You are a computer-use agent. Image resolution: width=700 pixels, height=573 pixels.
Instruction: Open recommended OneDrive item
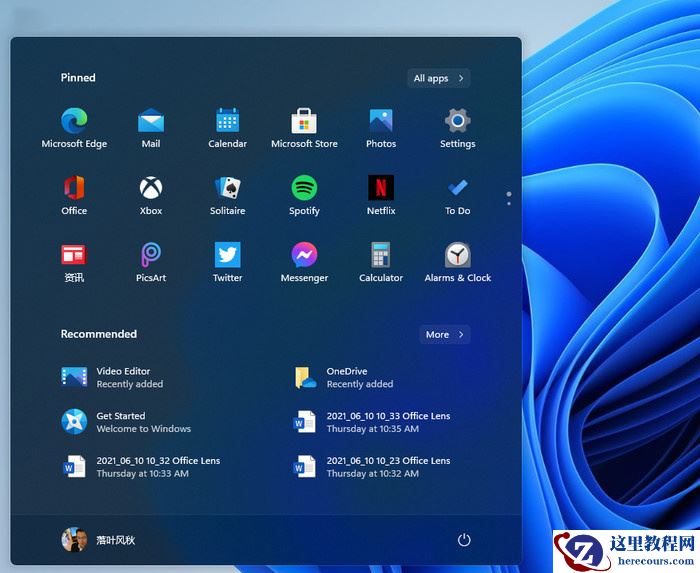click(x=344, y=377)
